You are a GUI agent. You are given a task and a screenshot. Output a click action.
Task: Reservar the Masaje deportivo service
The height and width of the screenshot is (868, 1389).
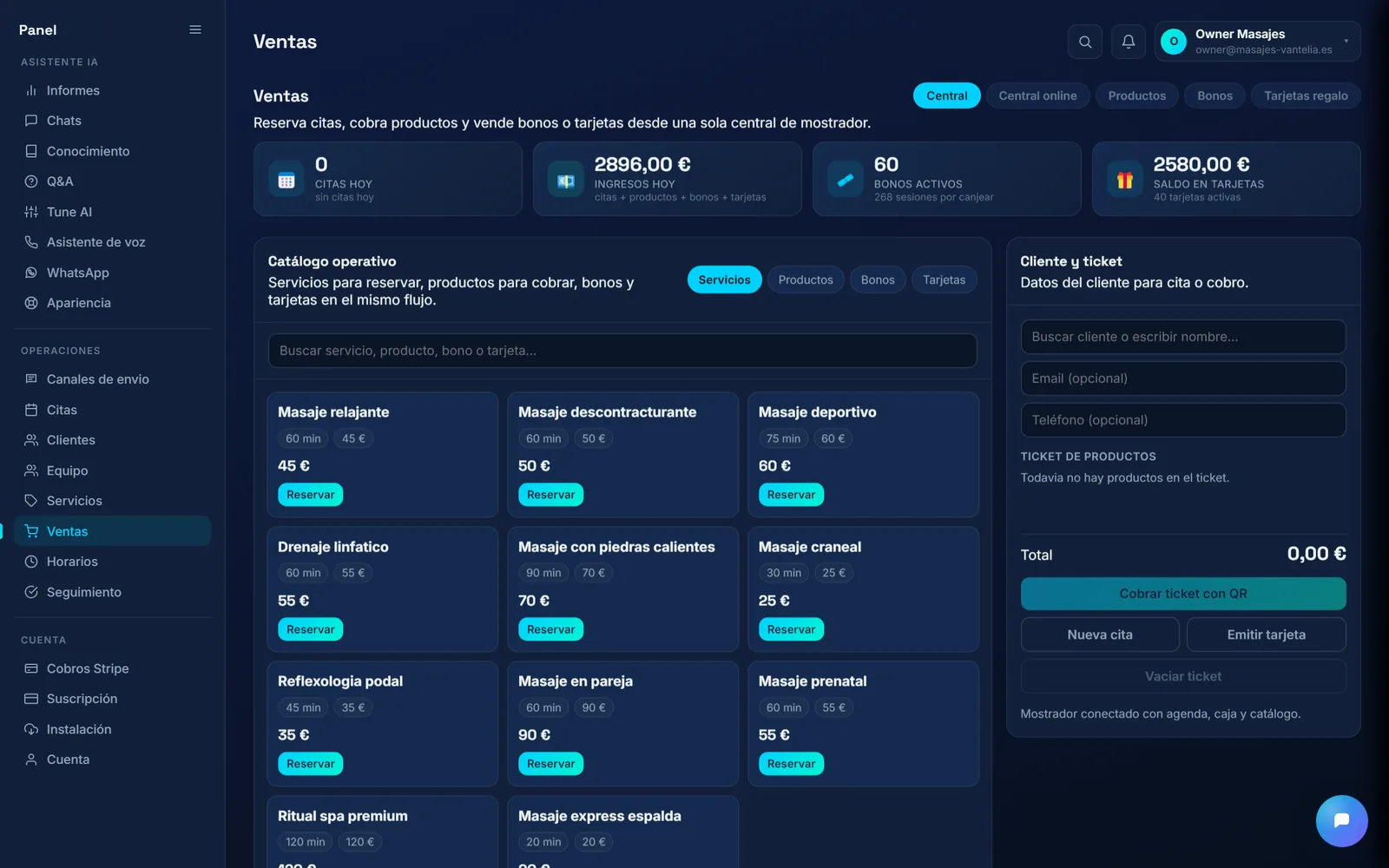click(x=791, y=495)
